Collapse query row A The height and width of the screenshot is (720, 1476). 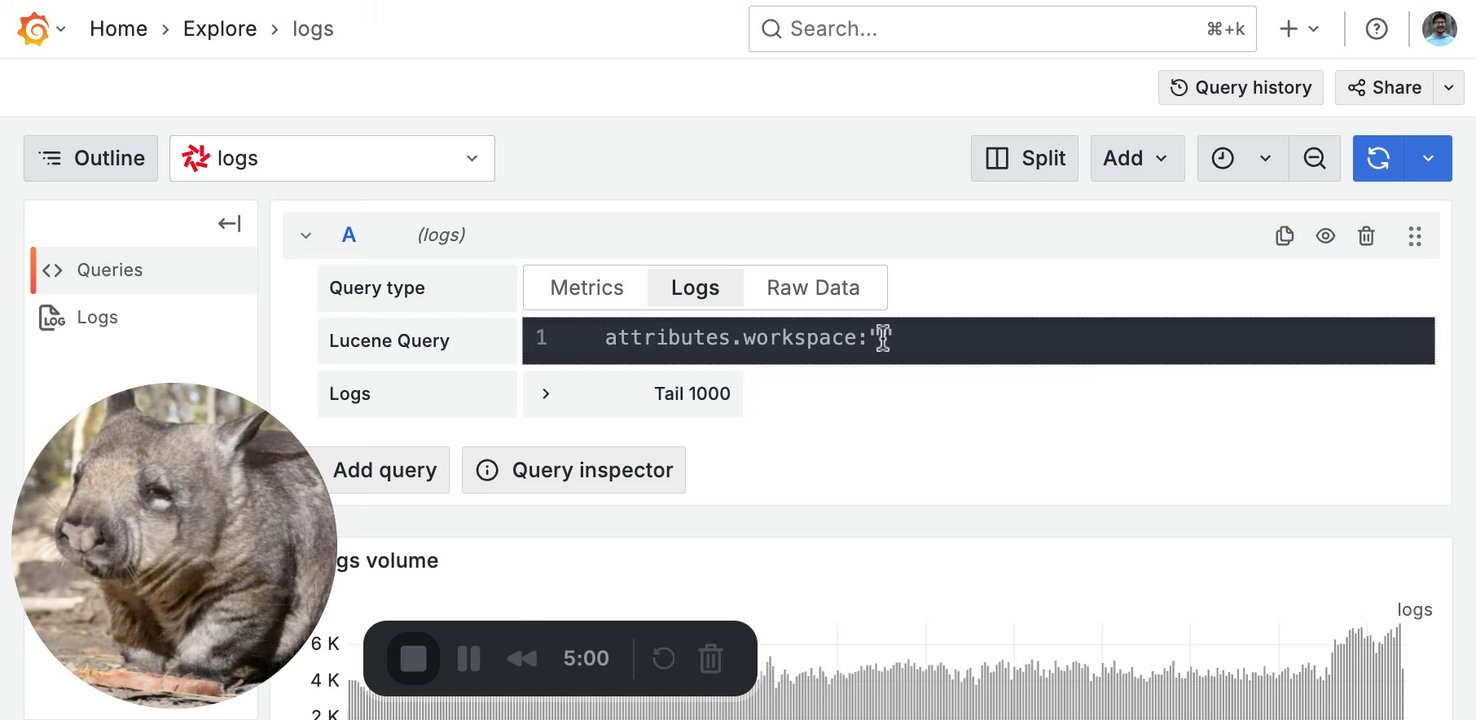pos(306,235)
